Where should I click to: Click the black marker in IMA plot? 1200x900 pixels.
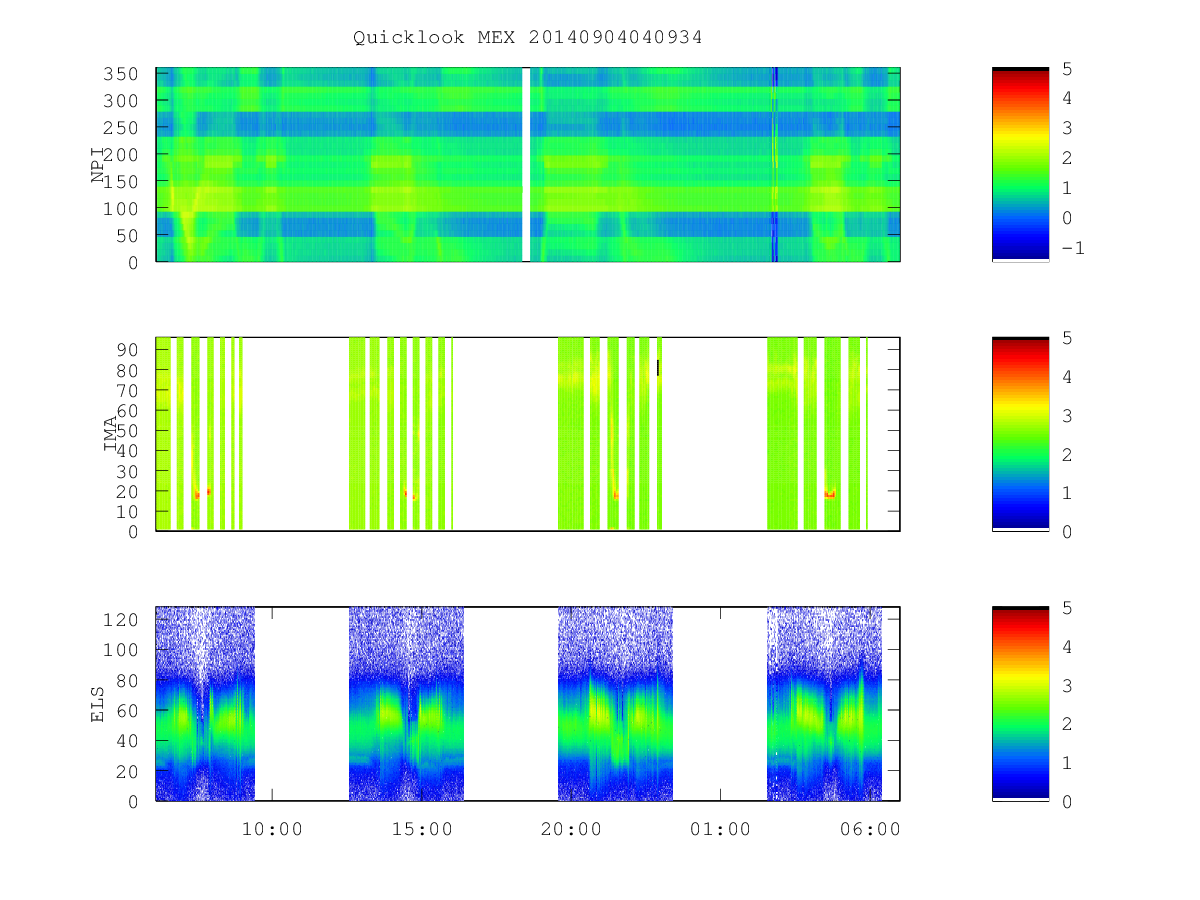658,367
